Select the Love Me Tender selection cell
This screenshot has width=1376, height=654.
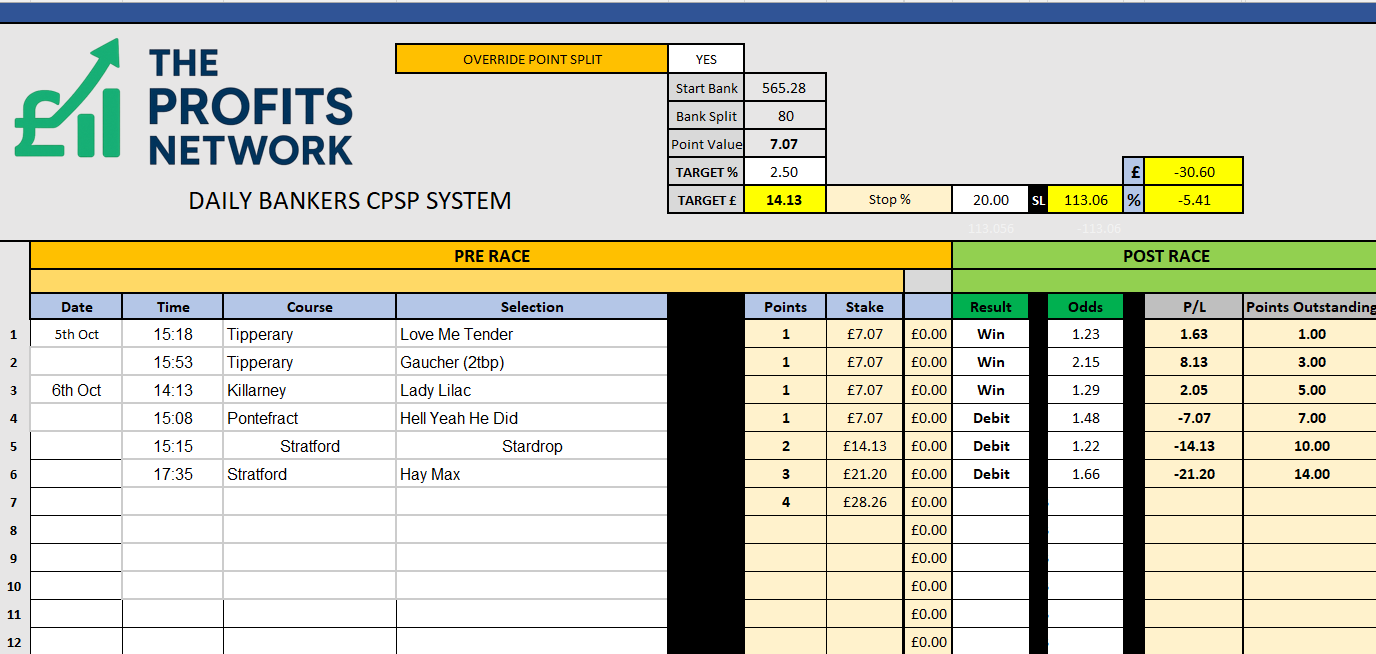pos(531,334)
